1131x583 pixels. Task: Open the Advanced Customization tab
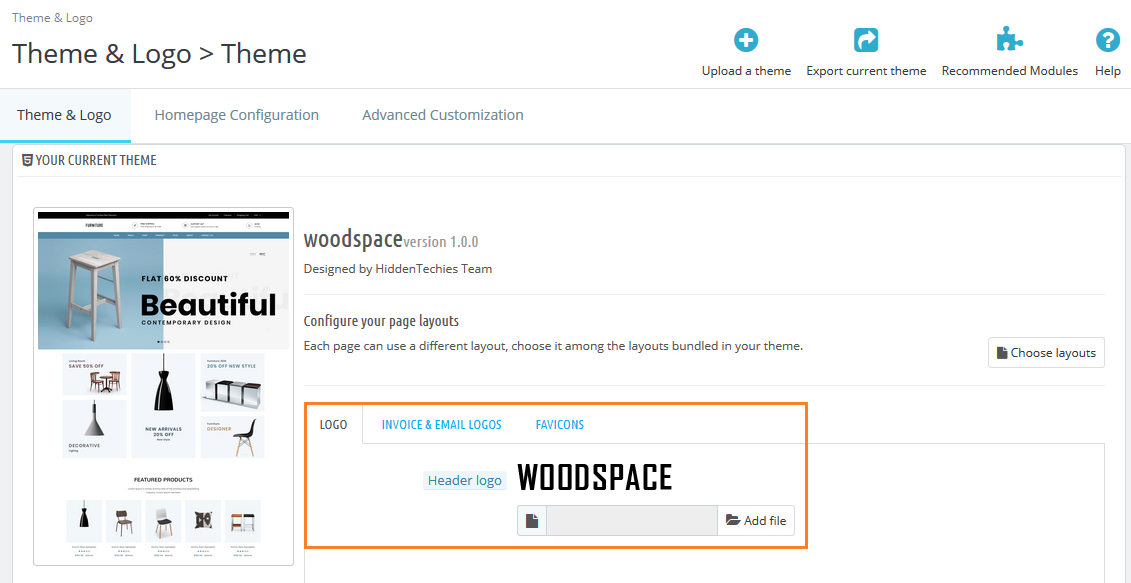[442, 115]
